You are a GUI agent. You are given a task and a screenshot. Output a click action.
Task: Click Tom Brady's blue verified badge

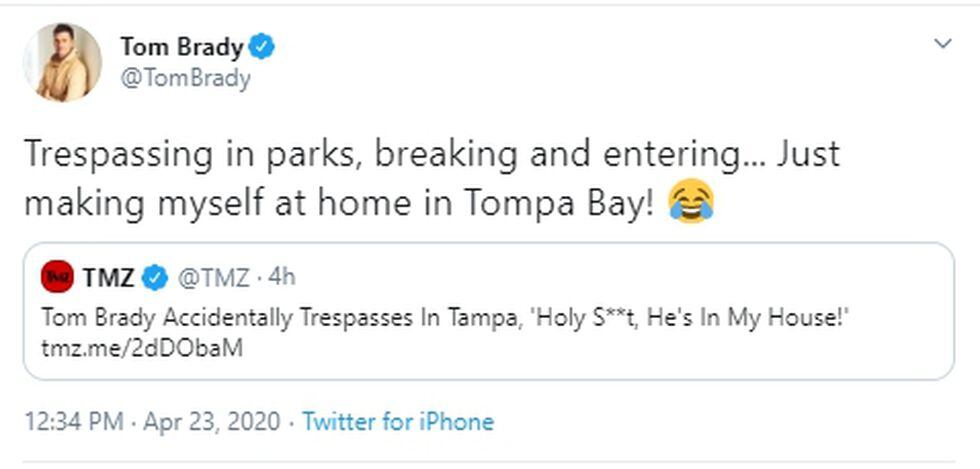click(x=263, y=45)
